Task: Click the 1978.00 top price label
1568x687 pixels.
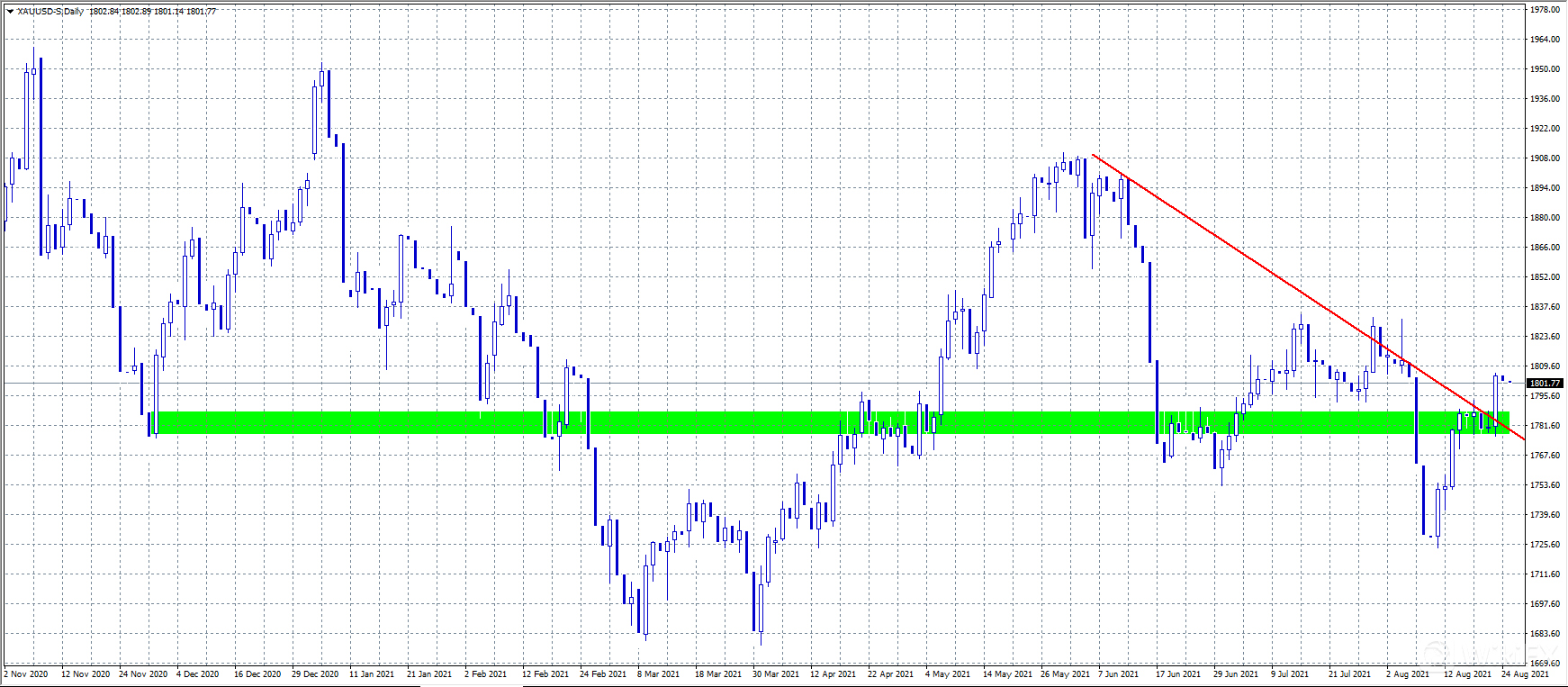Action: point(1545,10)
